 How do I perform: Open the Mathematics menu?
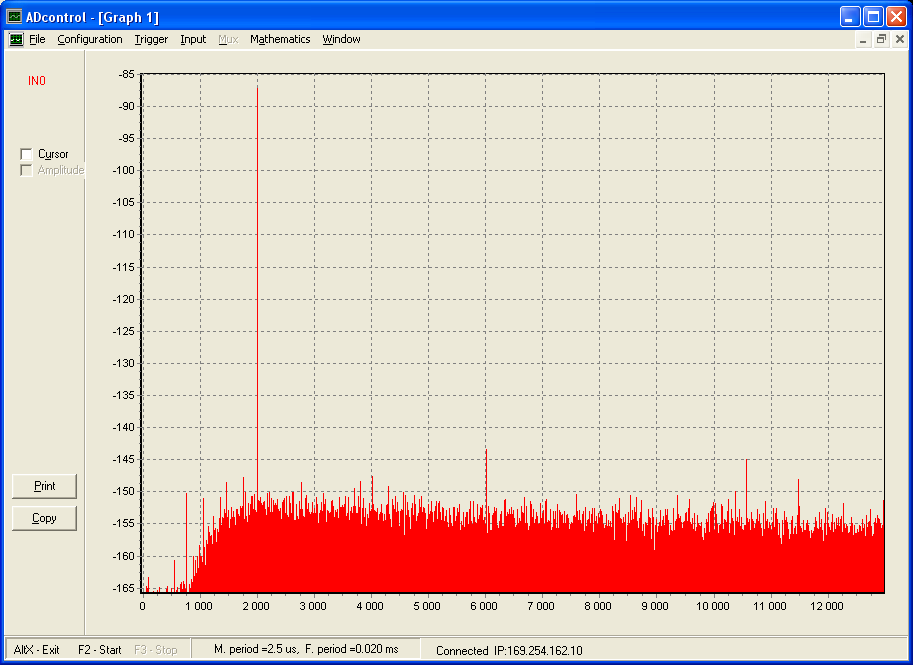click(x=280, y=39)
